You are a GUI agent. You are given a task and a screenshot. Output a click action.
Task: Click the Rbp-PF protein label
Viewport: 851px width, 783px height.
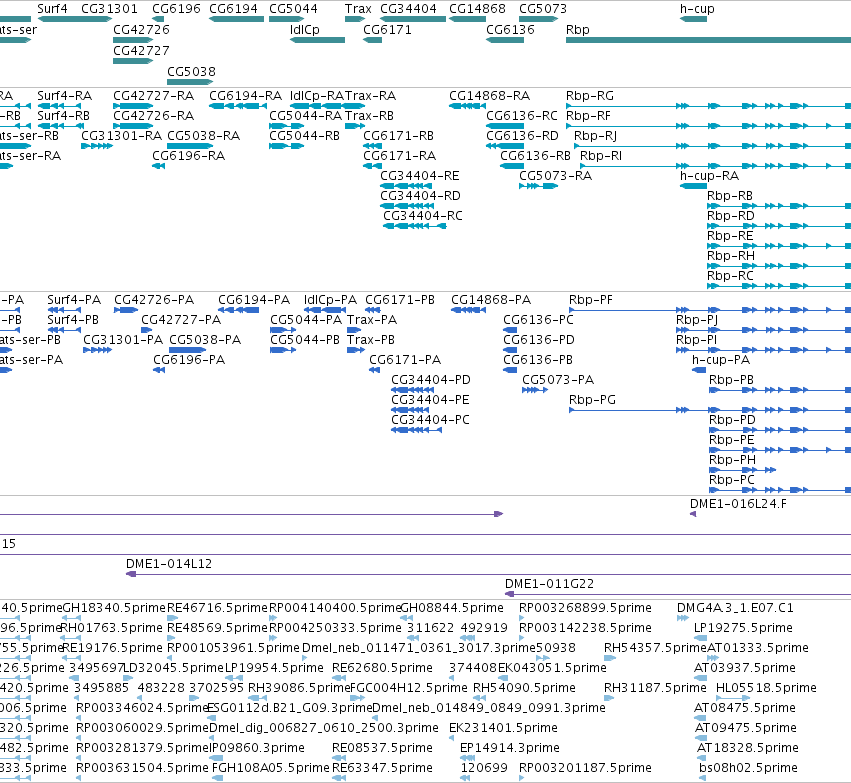(x=590, y=300)
